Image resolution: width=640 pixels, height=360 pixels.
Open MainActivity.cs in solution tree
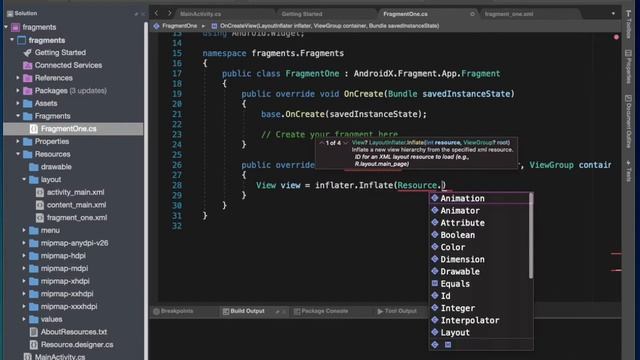click(60, 357)
